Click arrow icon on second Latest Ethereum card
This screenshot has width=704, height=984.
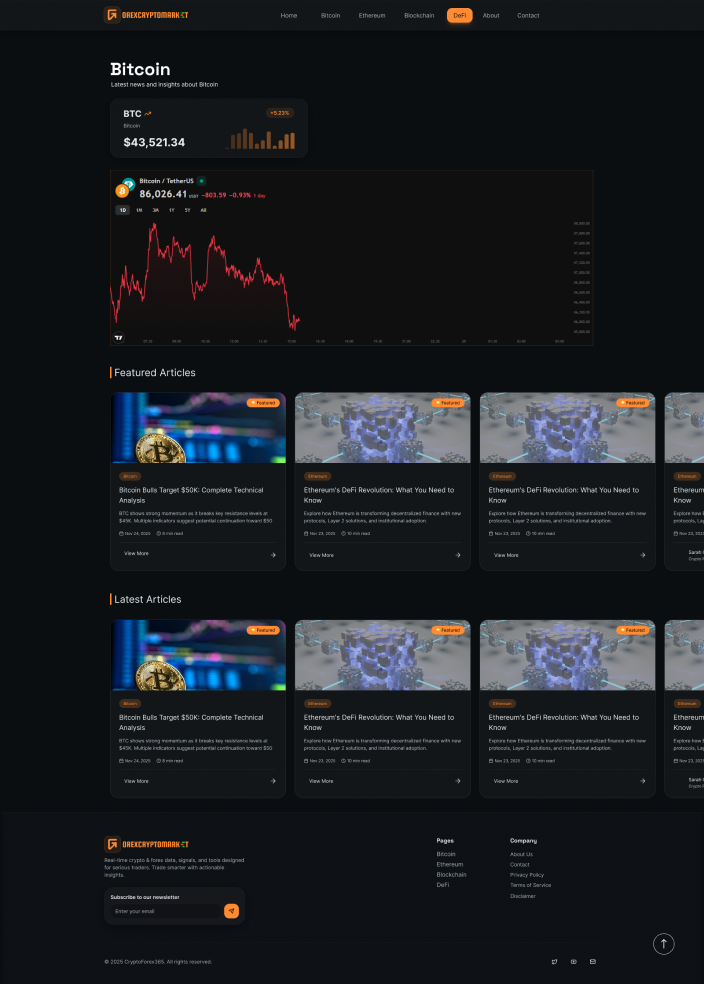tap(457, 781)
